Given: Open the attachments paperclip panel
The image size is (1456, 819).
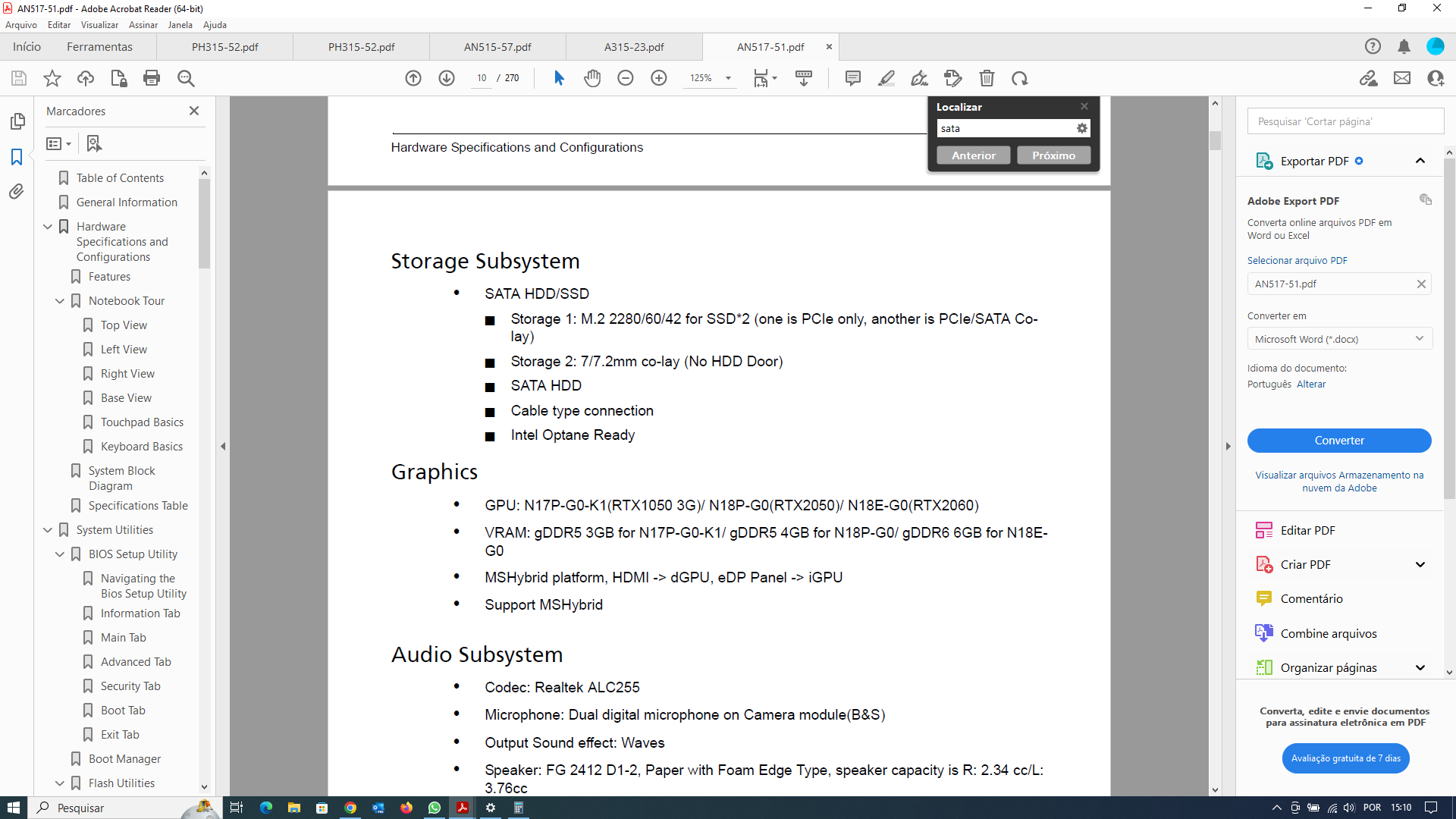Looking at the screenshot, I should [x=17, y=192].
